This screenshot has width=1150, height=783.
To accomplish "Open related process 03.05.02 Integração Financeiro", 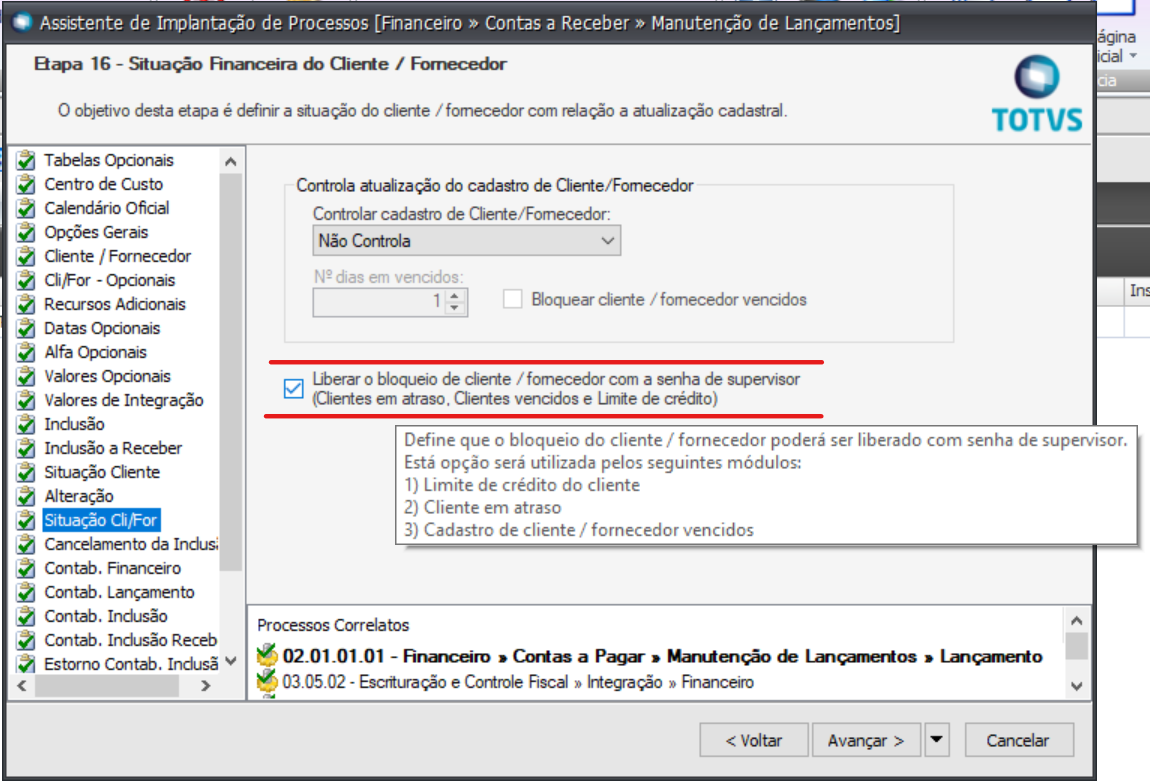I will click(x=518, y=682).
